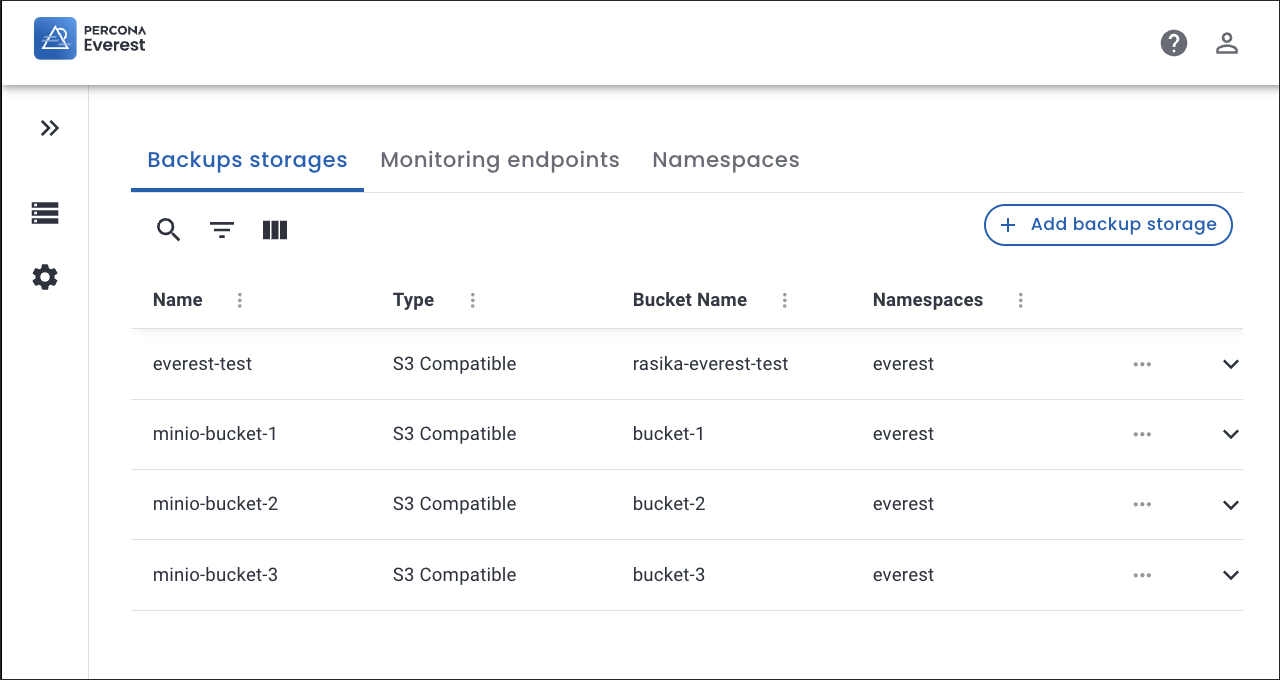
Task: Expand the sidebar with double chevron
Action: [49, 128]
